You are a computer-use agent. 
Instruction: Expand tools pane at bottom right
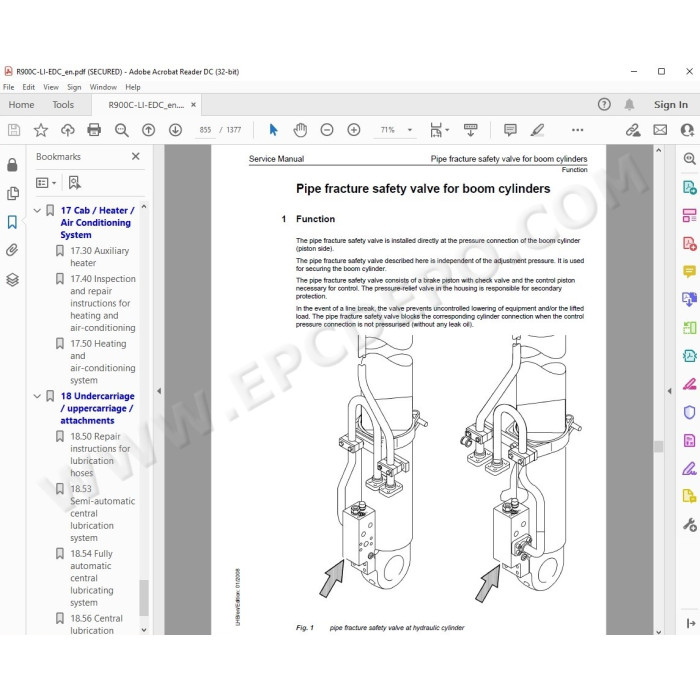691,623
